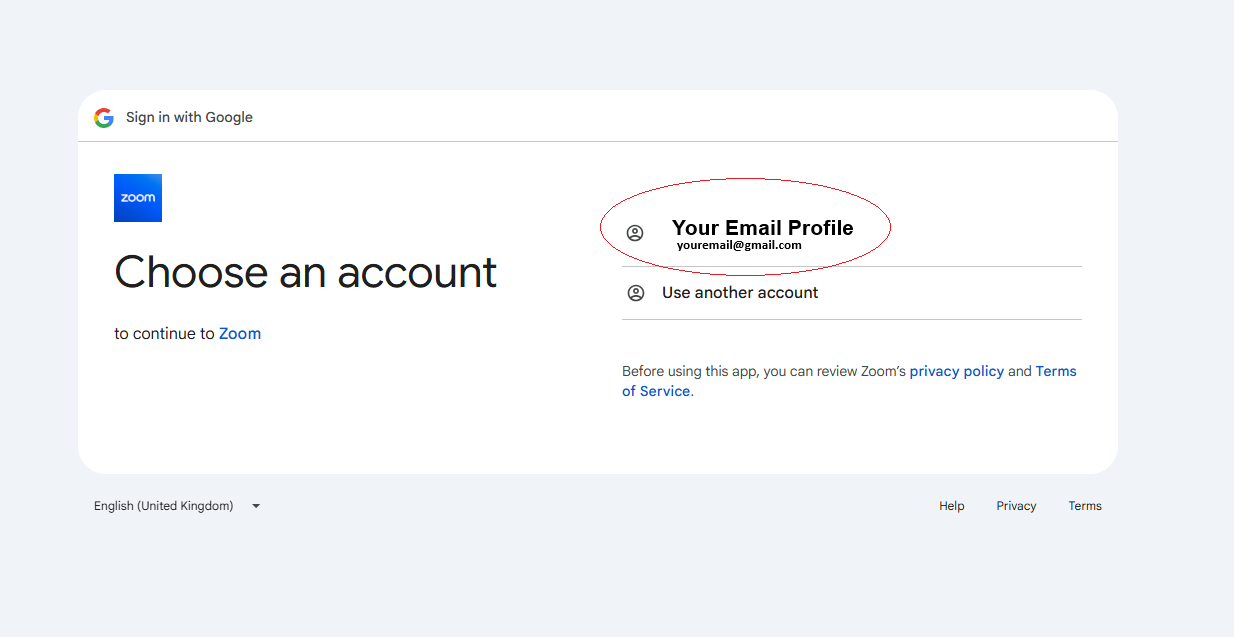Open Zoom's privacy policy link
The width and height of the screenshot is (1234, 637).
point(956,371)
